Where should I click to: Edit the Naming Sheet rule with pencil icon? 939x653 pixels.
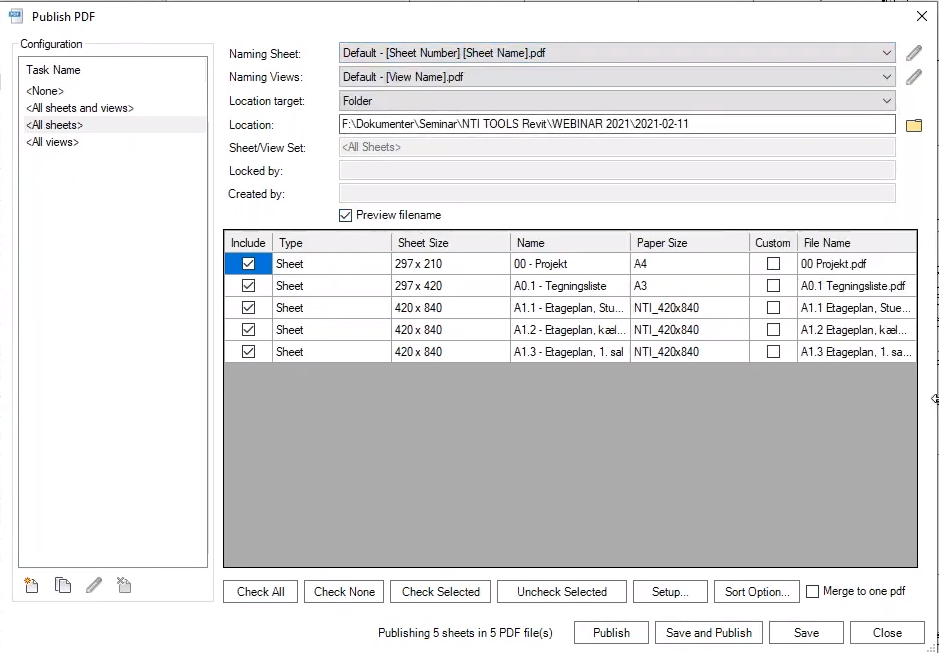pos(913,53)
